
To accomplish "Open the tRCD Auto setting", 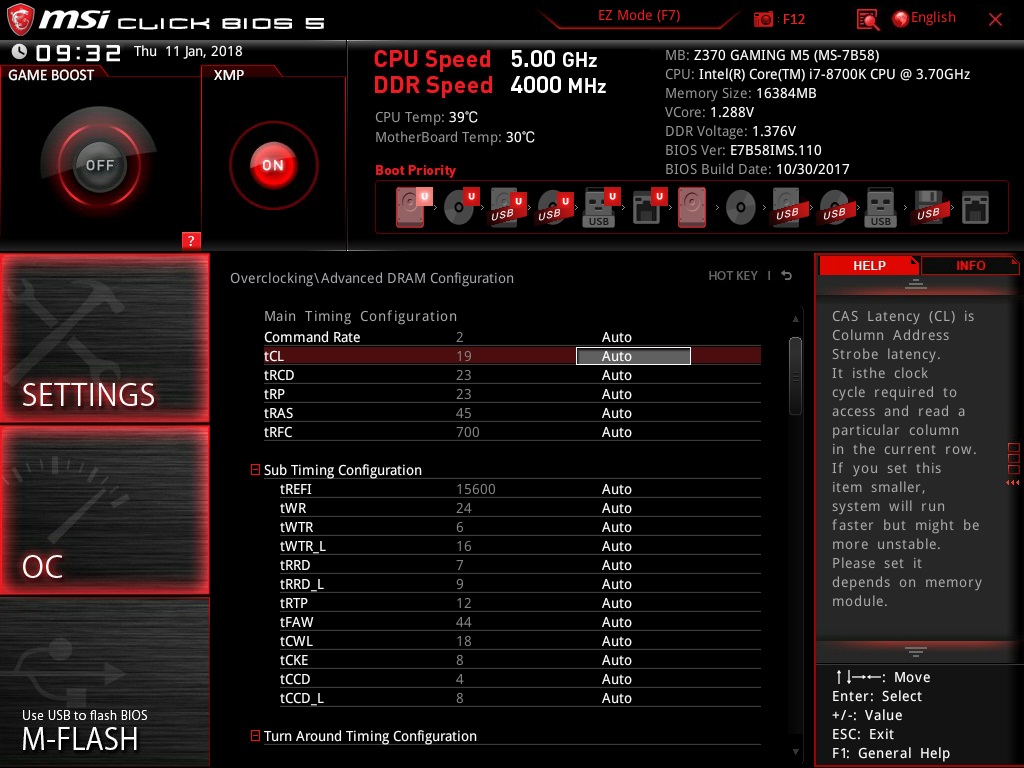I will click(x=616, y=375).
